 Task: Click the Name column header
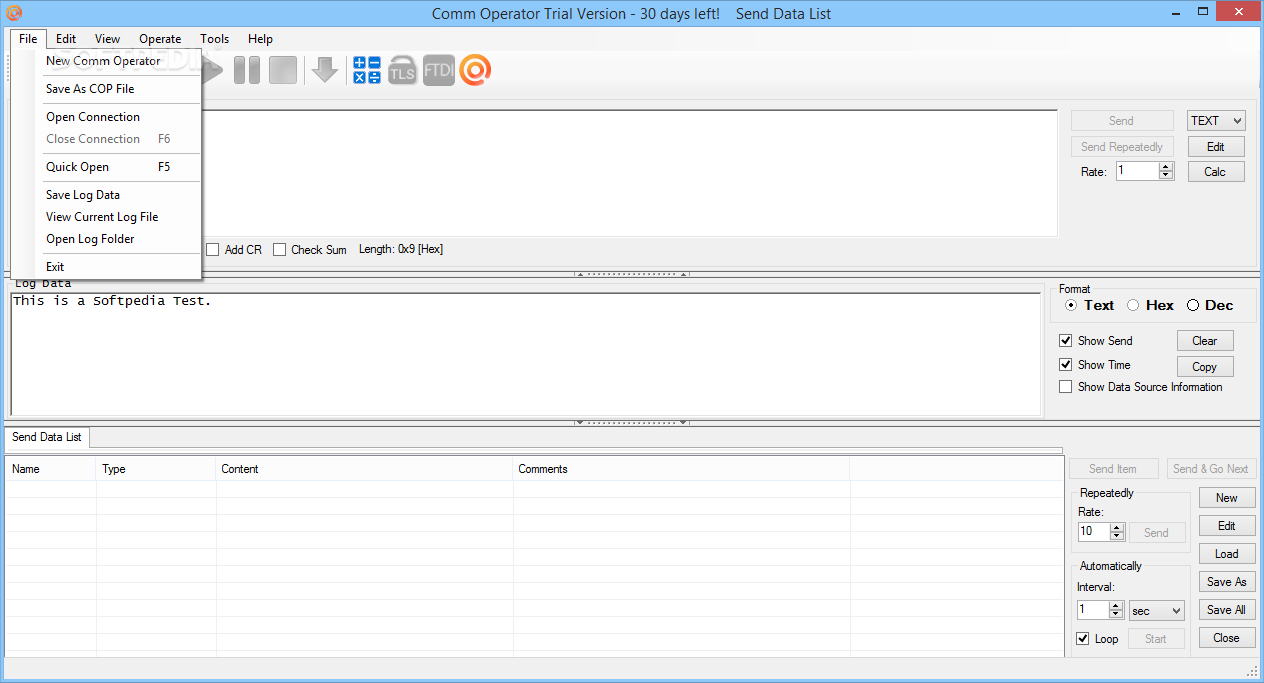pyautogui.click(x=51, y=469)
